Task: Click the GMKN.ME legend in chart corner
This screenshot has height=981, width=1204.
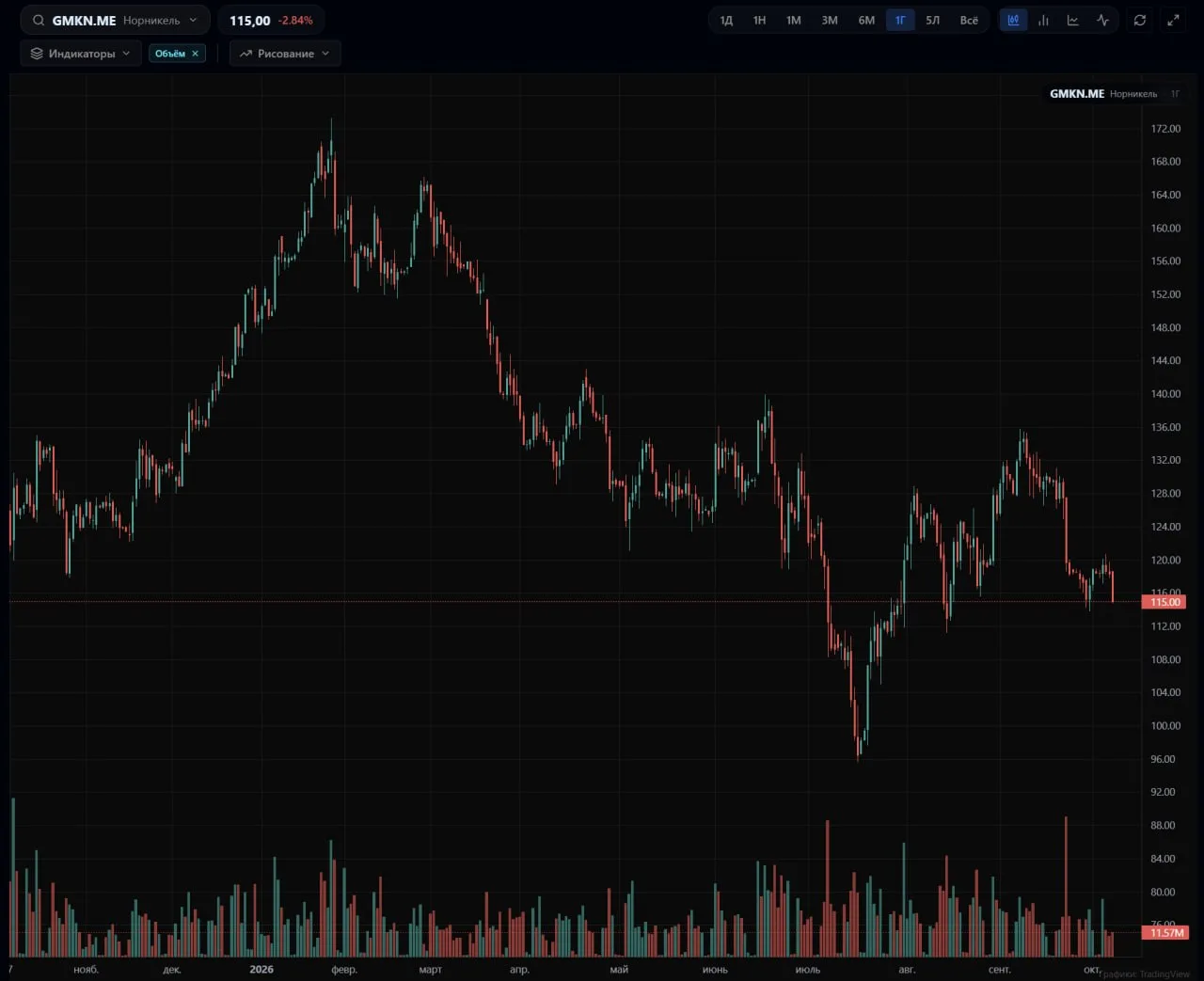Action: (x=1077, y=94)
